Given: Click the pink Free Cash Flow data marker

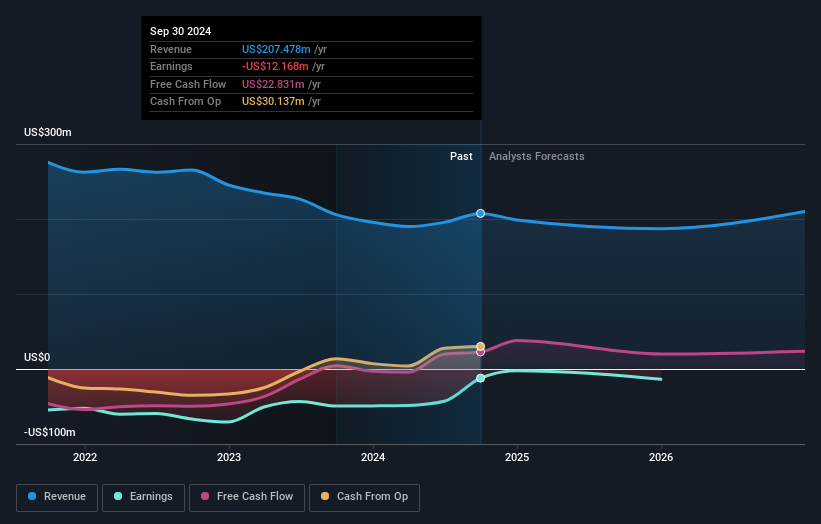Looking at the screenshot, I should click(x=480, y=352).
